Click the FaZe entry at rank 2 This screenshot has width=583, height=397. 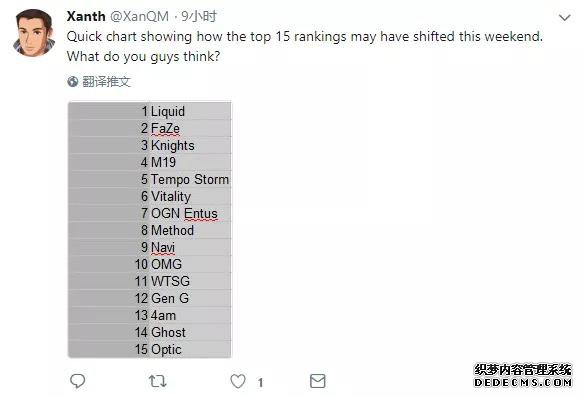pyautogui.click(x=165, y=128)
